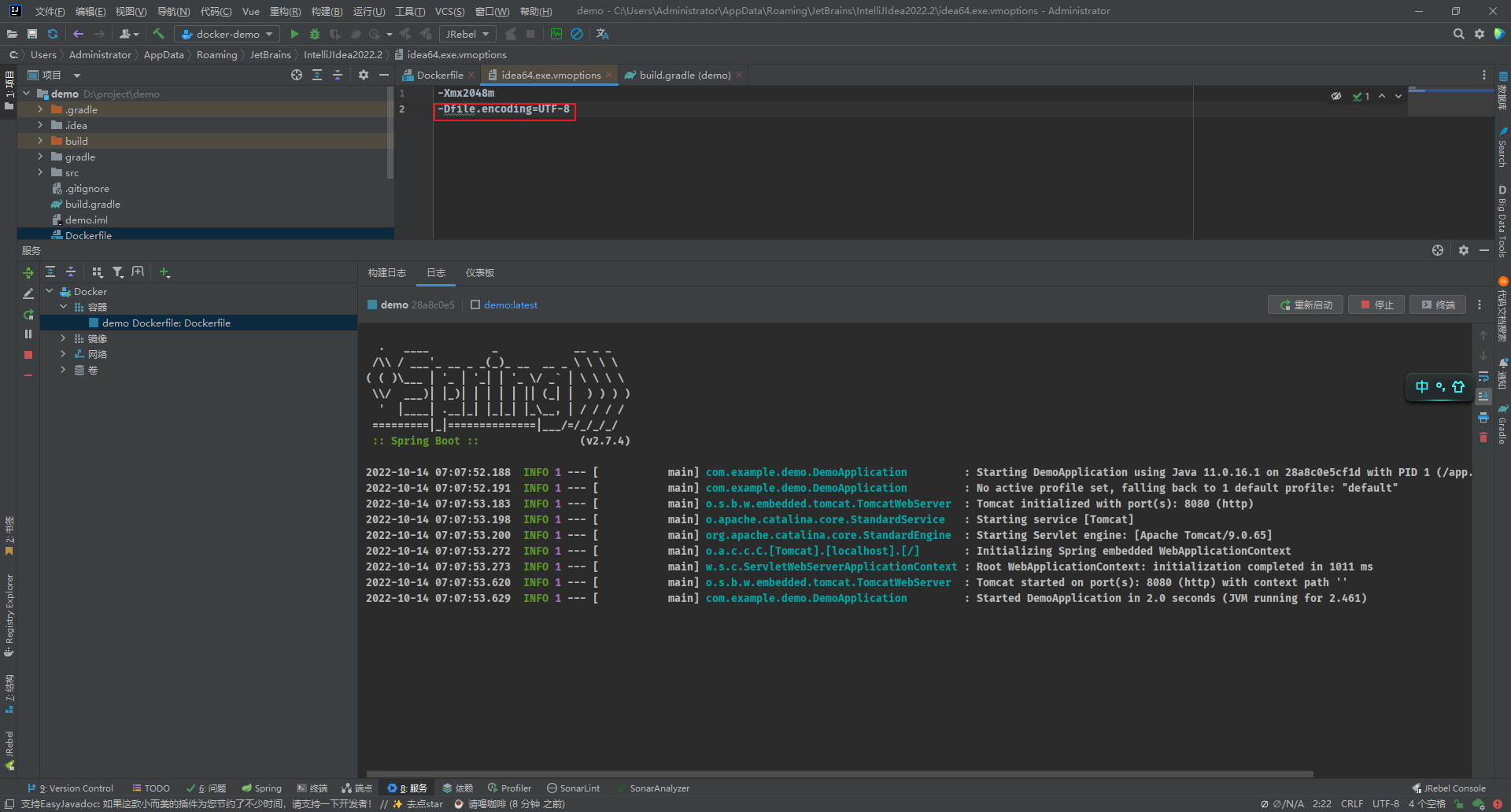Open the docker-demo run configuration dropdown

227,34
